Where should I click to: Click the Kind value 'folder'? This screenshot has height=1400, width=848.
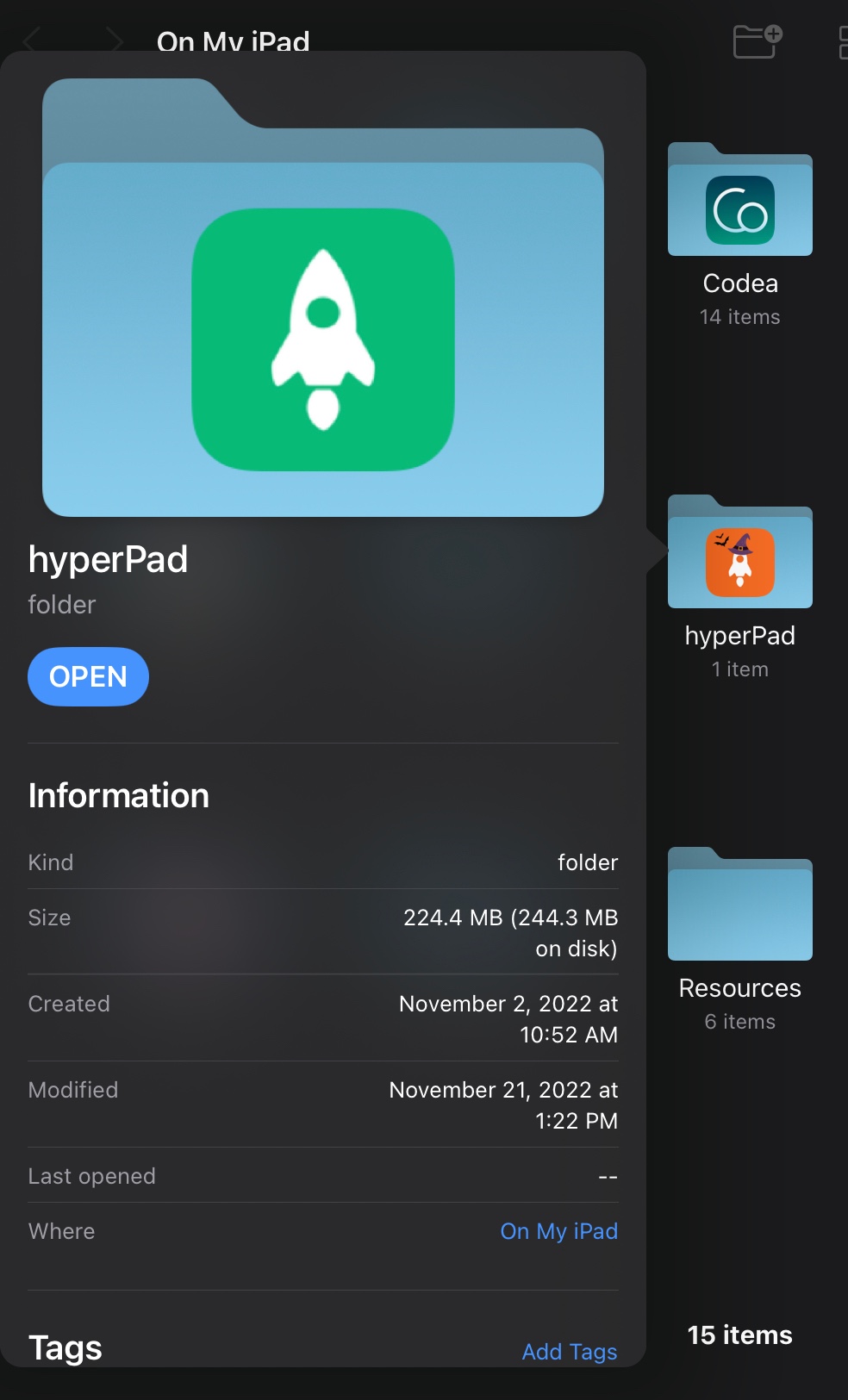click(x=588, y=862)
